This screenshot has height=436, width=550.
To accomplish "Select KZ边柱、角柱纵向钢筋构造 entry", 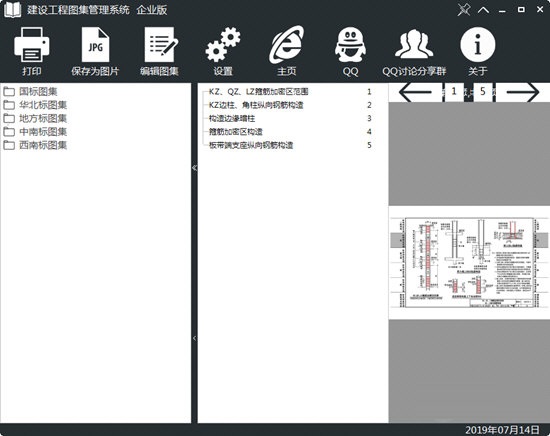I will click(256, 105).
